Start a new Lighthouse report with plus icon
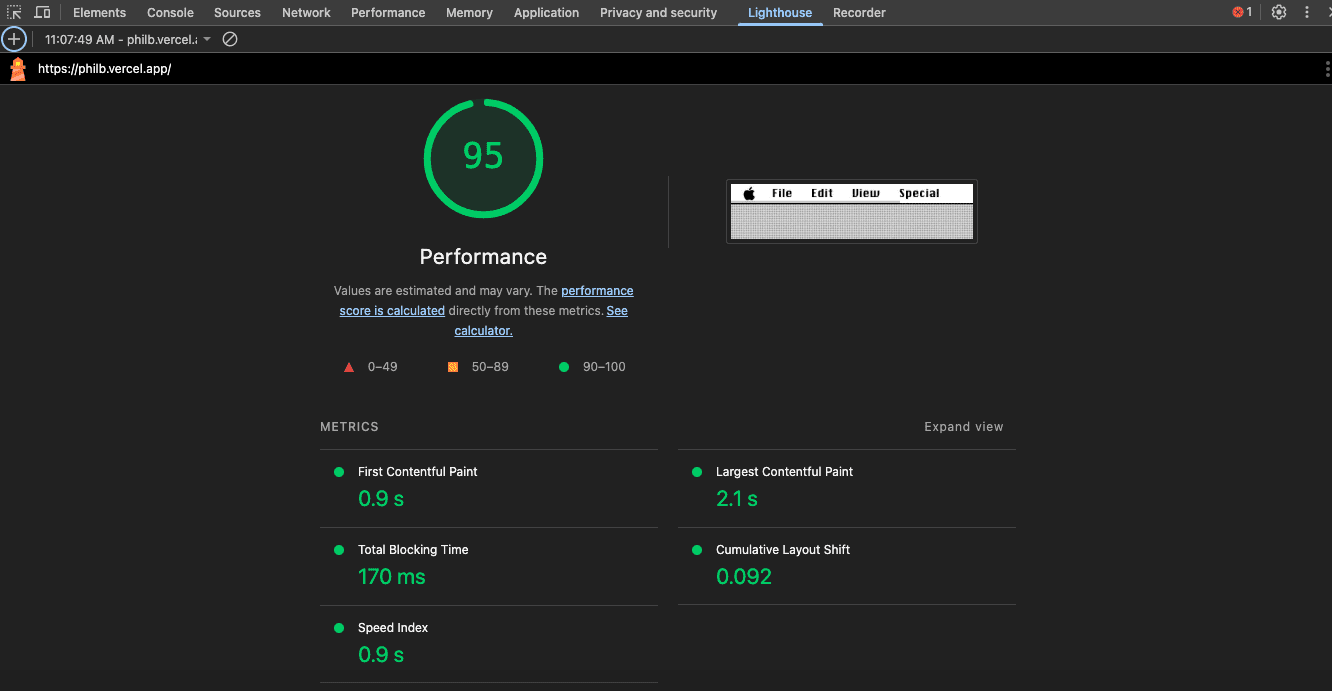Viewport: 1332px width, 691px height. tap(14, 39)
